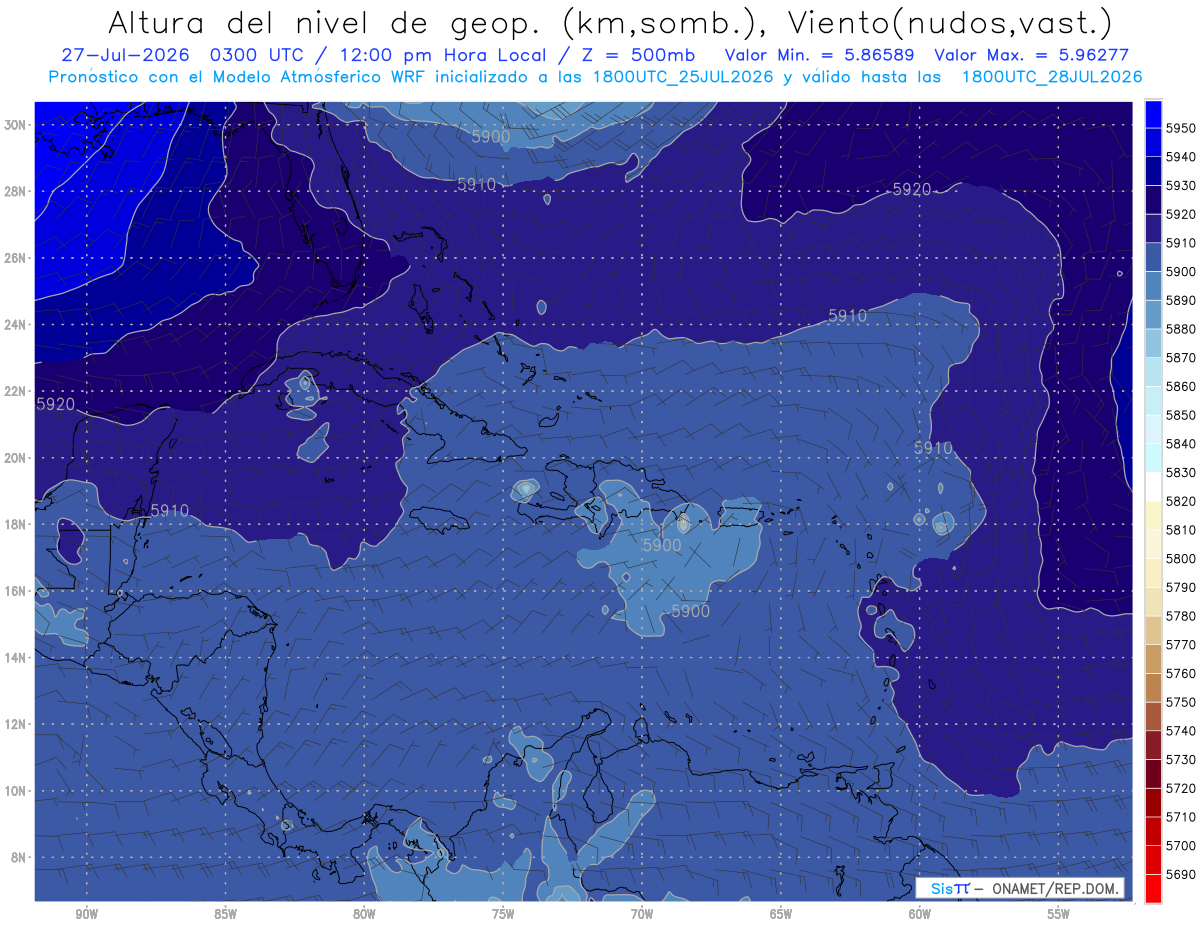Click the white swatch between 5830 and 5820
The image size is (1200, 927).
(x=1152, y=487)
